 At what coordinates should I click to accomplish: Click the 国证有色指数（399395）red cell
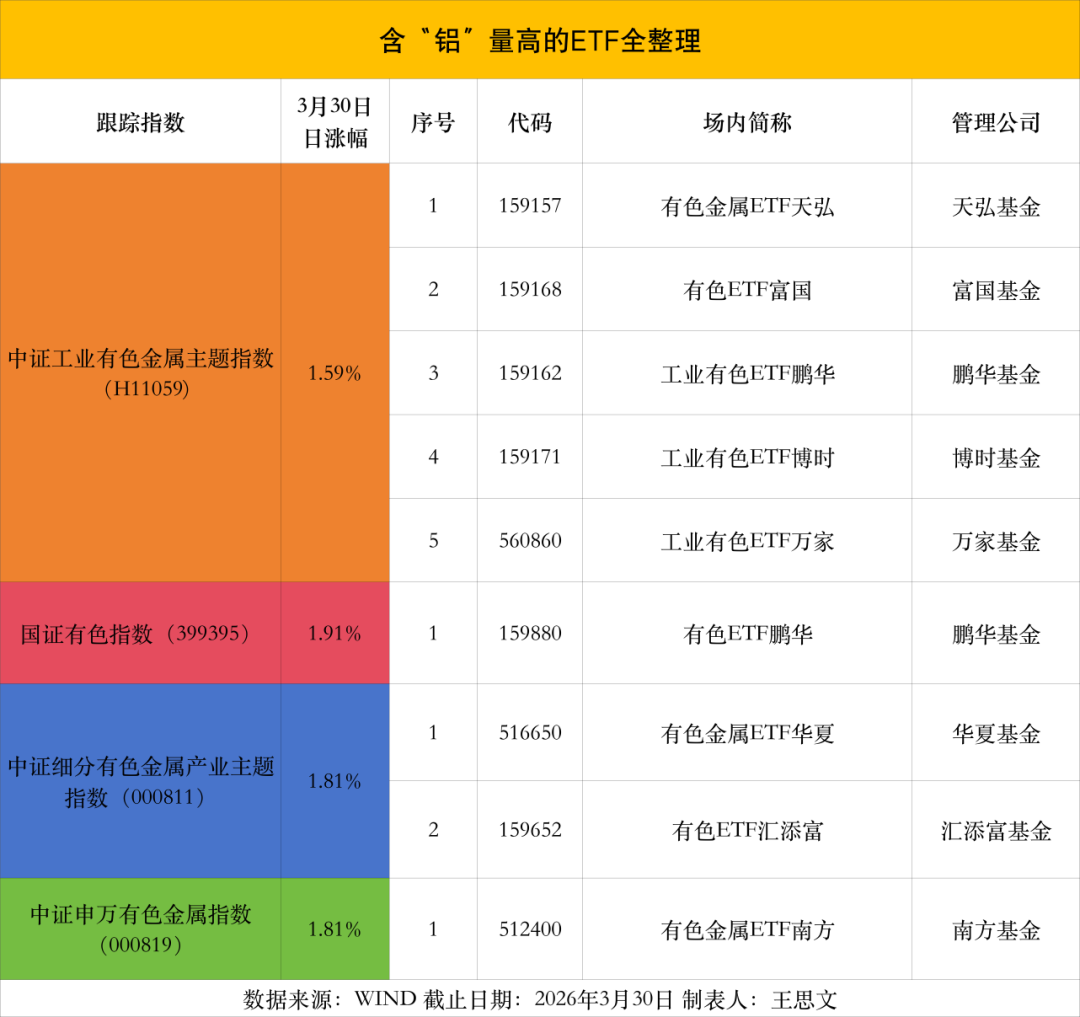coord(140,633)
